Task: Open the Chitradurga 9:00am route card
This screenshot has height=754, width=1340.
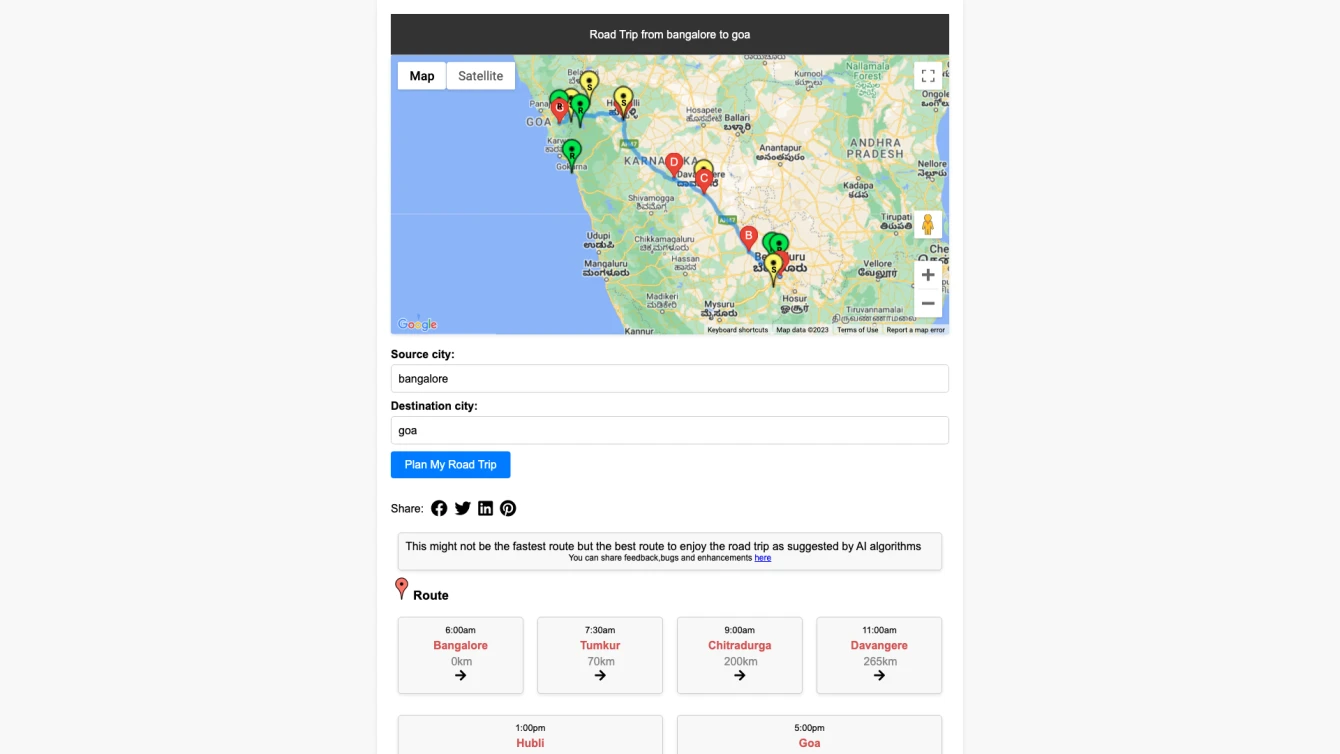Action: pos(739,655)
